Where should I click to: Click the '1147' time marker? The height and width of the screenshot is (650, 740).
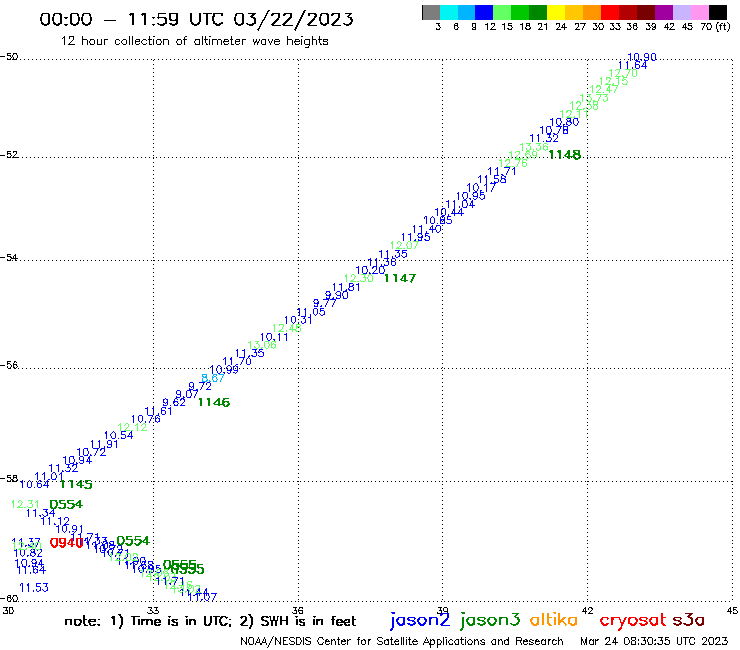coord(400,279)
